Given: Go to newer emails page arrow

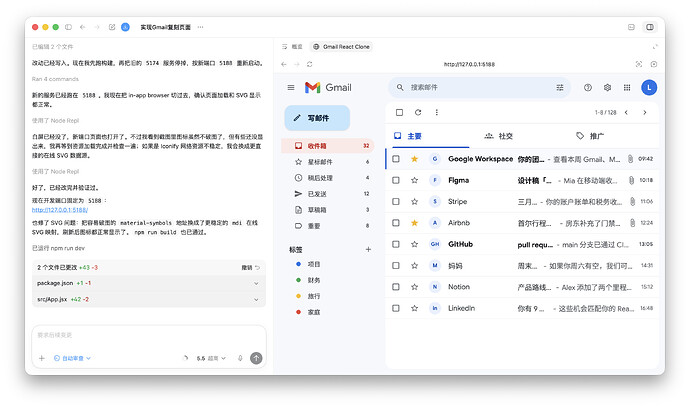Looking at the screenshot, I should [626, 113].
